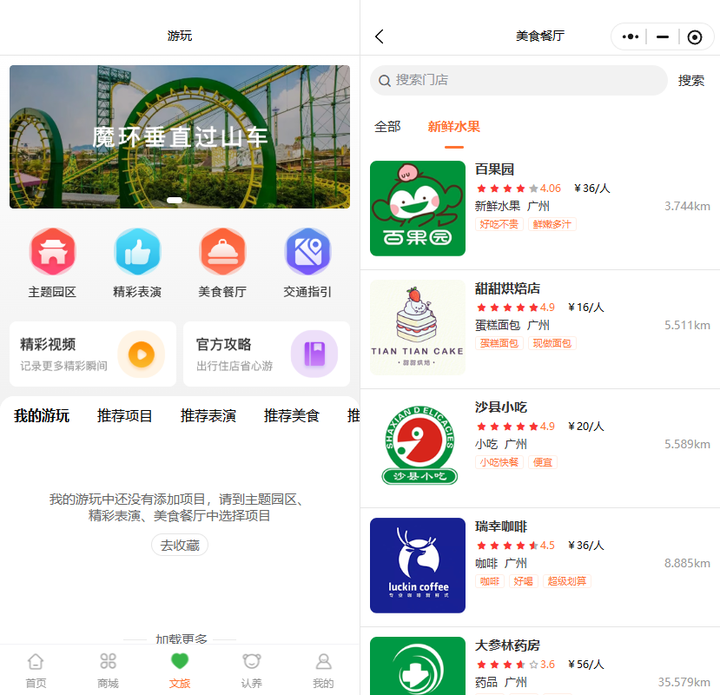720x695 pixels.
Task: Select 我的游玩 tab
Action: pos(42,416)
